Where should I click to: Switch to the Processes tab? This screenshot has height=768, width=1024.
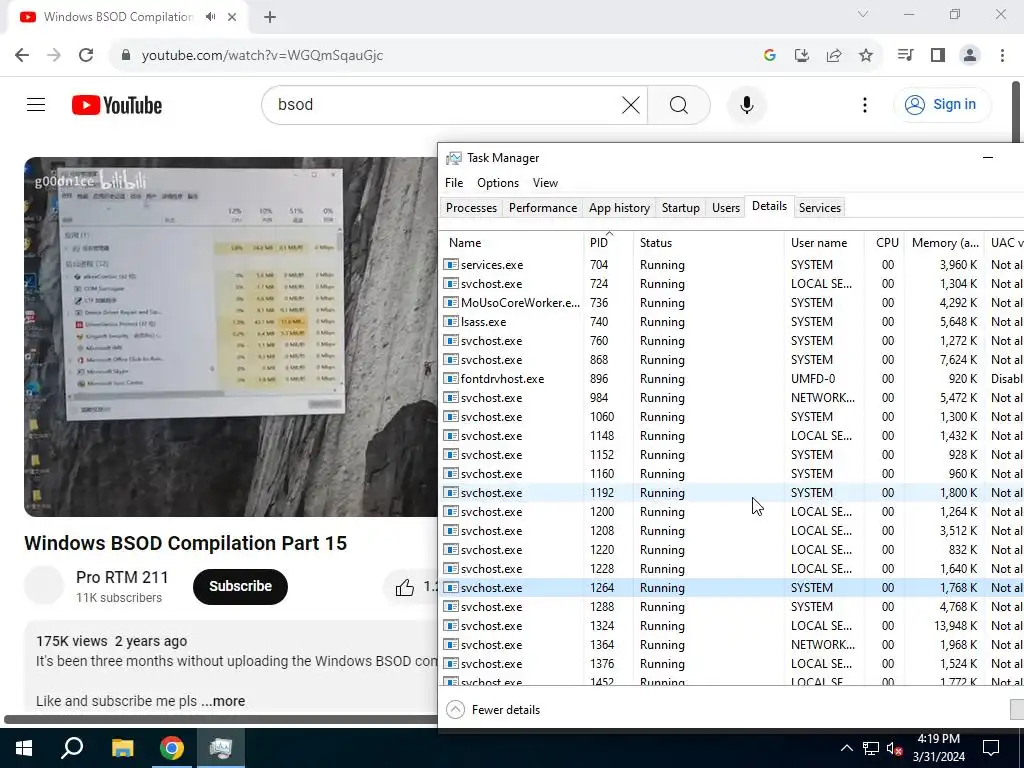point(472,208)
